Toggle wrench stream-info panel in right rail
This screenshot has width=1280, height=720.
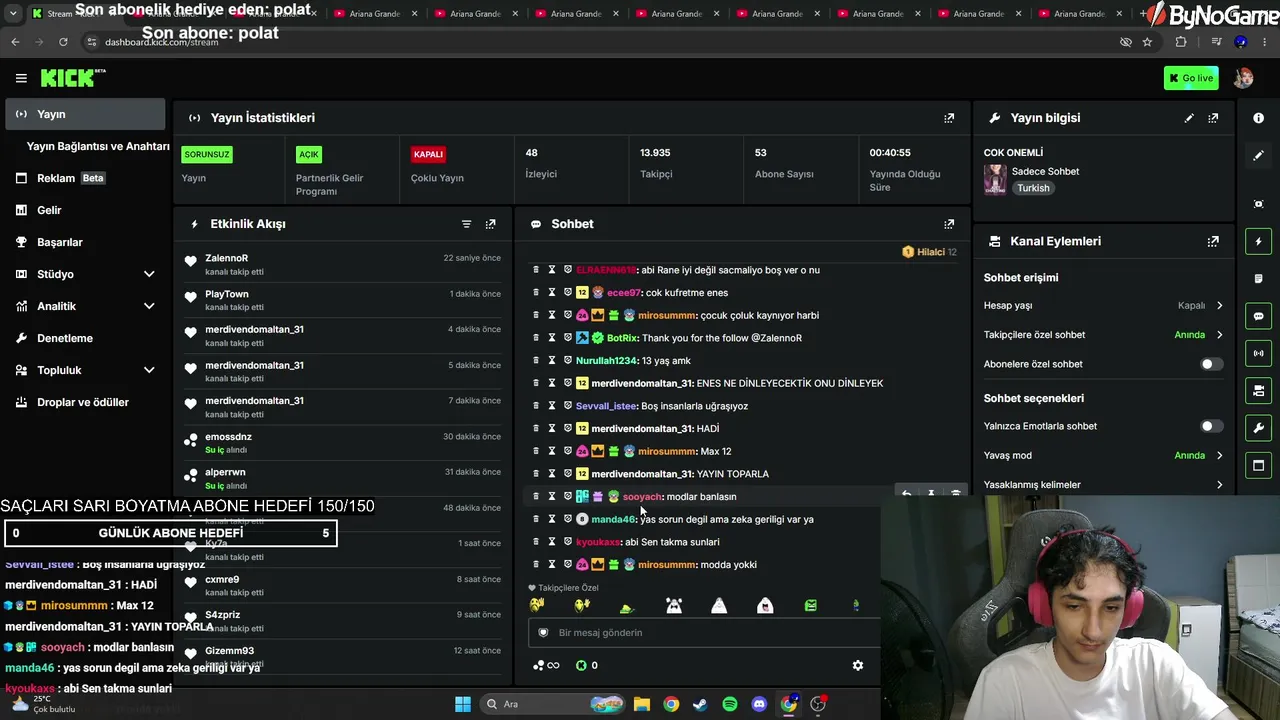(x=1258, y=428)
